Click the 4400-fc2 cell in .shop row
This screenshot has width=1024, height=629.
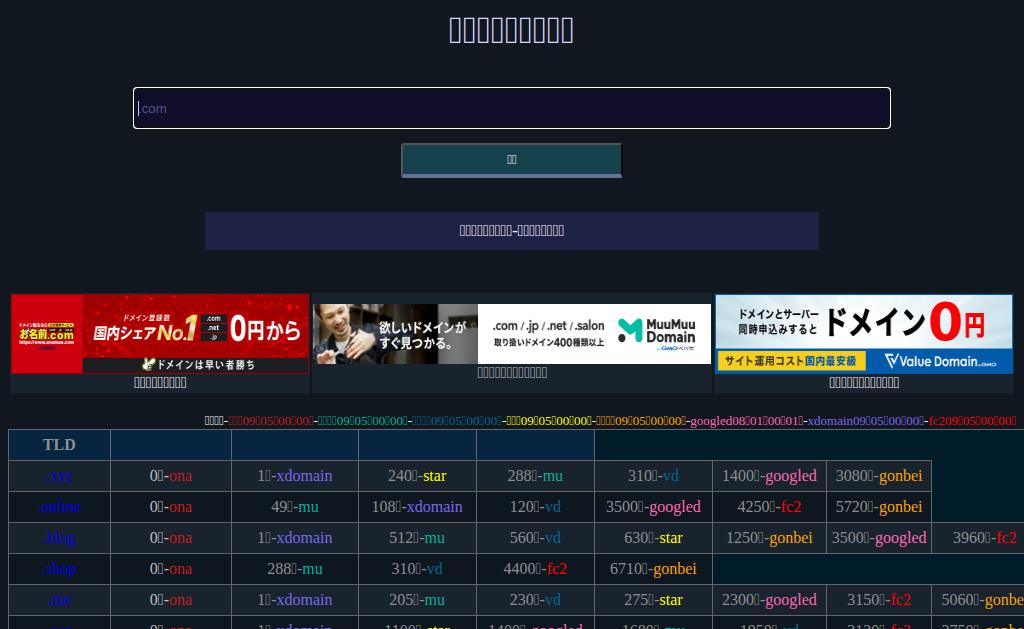pyautogui.click(x=536, y=569)
